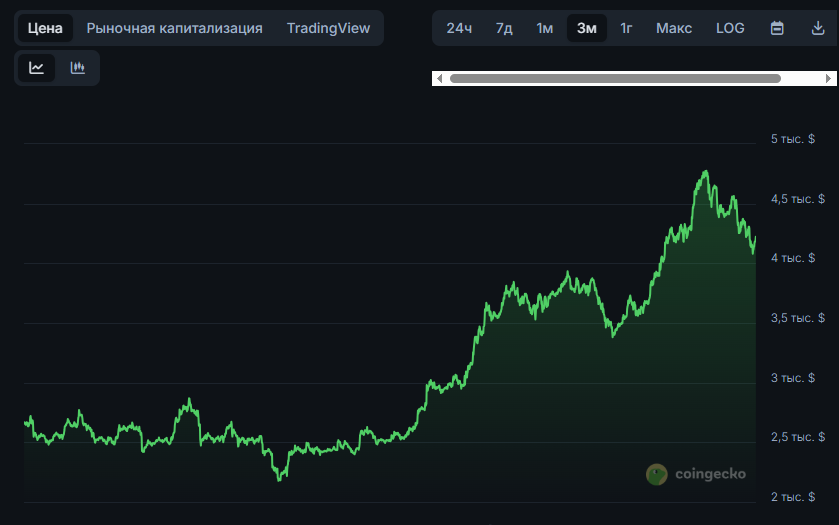This screenshot has height=525, width=839.
Task: Open the TradingView chart tab
Action: click(328, 28)
